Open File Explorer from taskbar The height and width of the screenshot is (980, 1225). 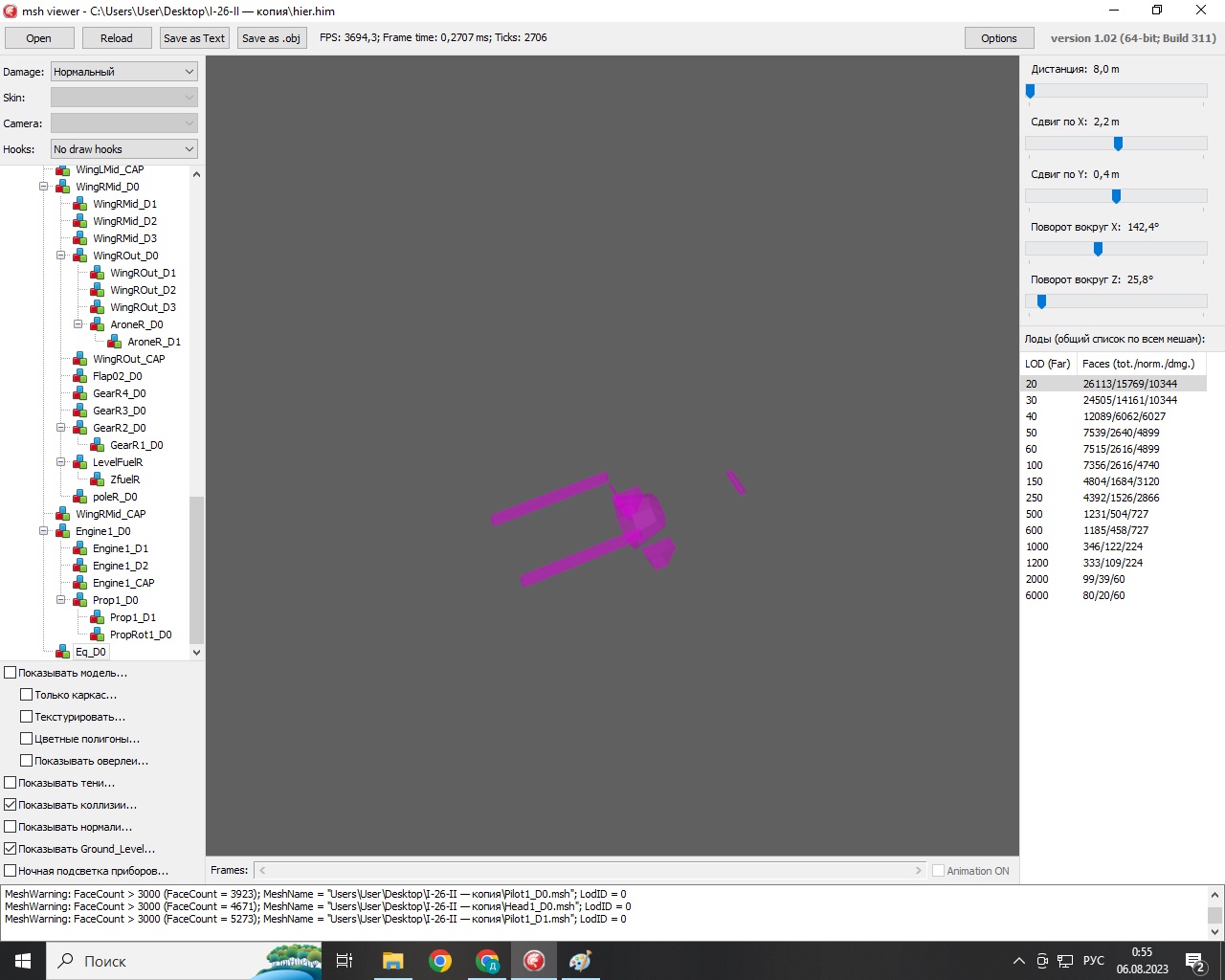pos(393,961)
